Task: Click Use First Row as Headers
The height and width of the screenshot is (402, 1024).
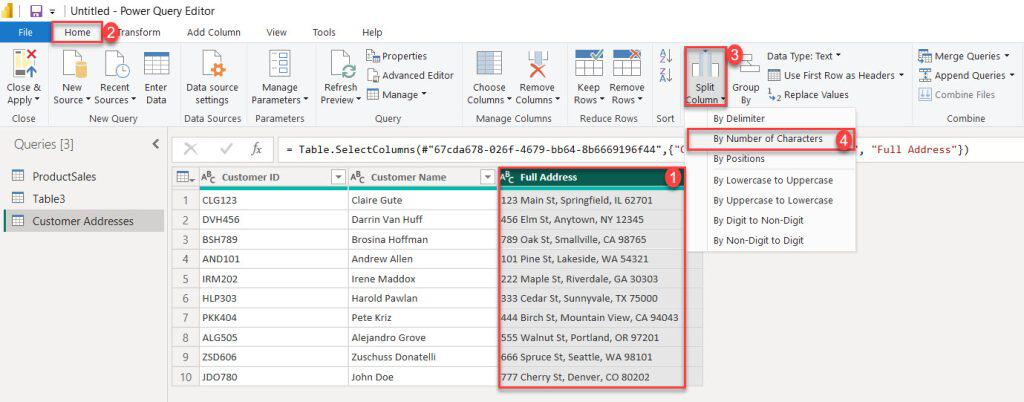Action: 835,76
